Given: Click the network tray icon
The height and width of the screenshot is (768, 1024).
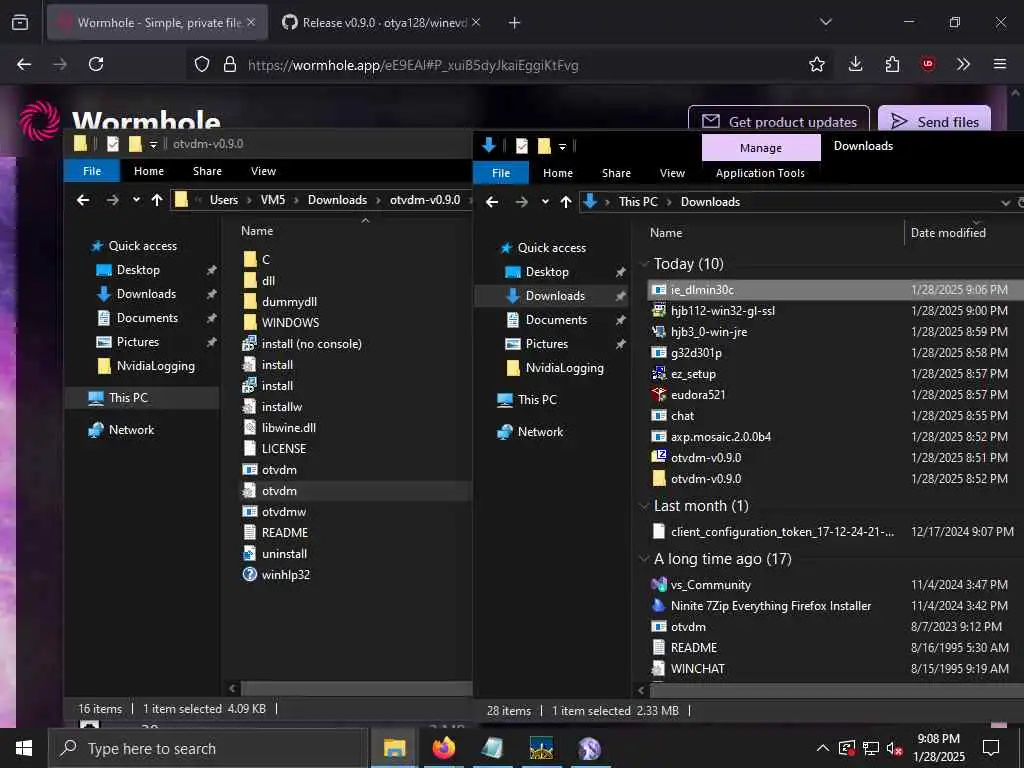Looking at the screenshot, I should pyautogui.click(x=871, y=748).
